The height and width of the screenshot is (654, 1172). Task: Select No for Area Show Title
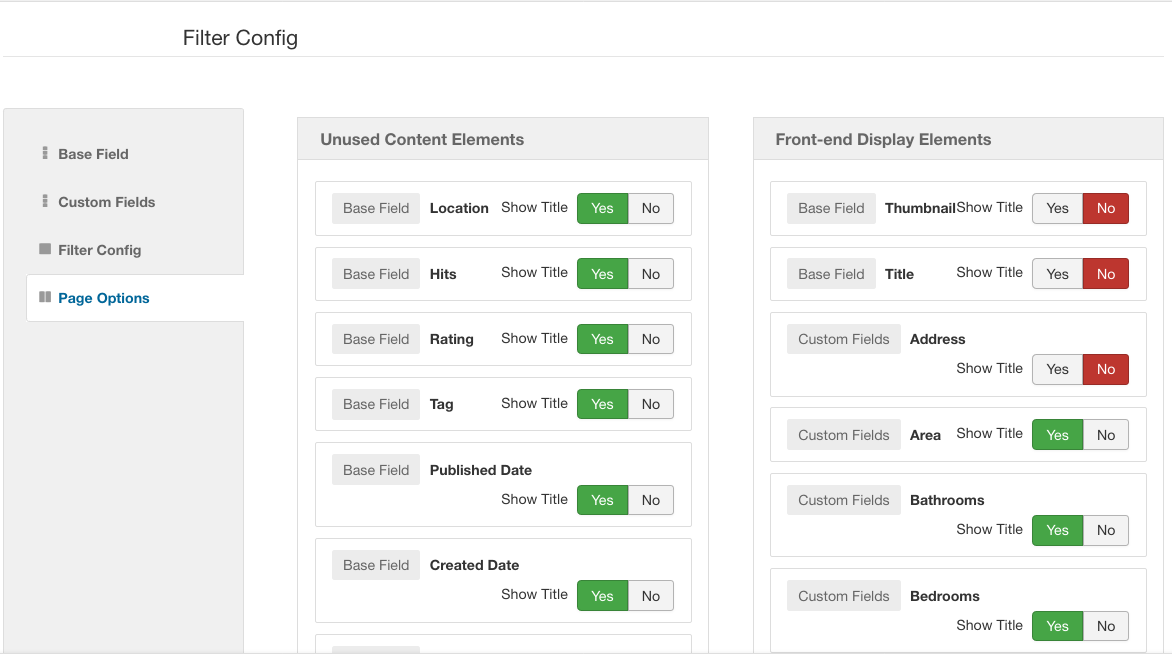1105,435
